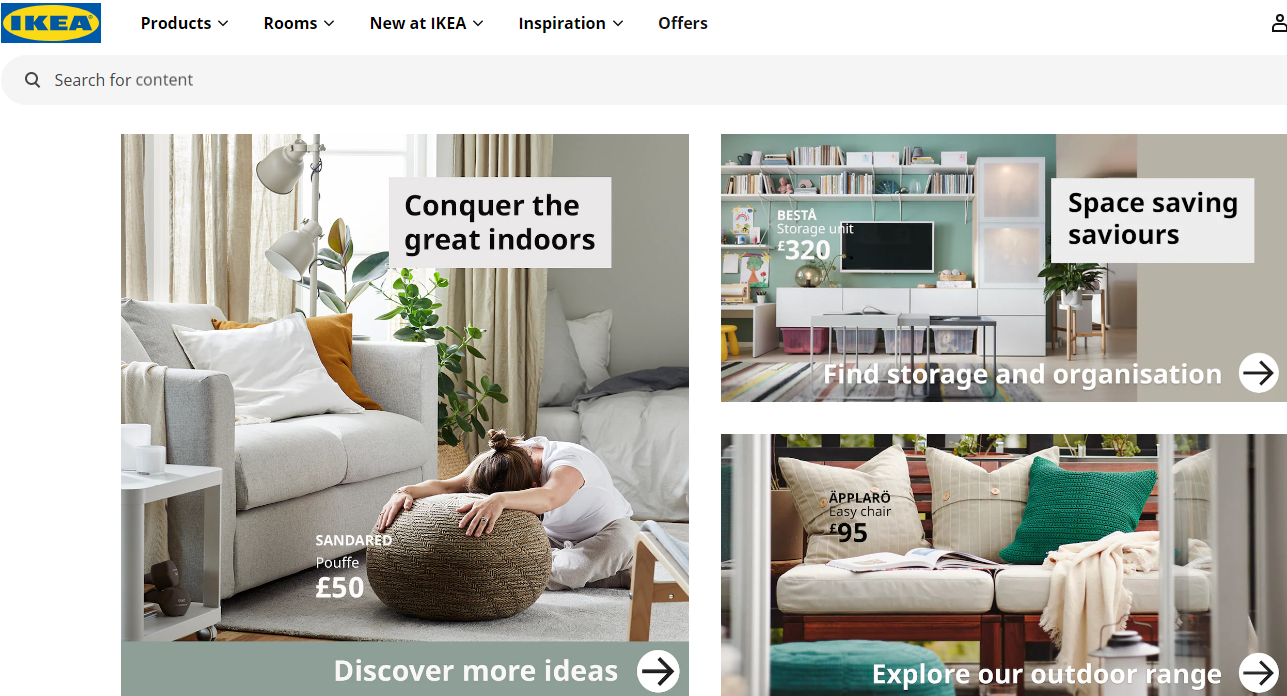Go to the Offers page
This screenshot has width=1287, height=696.
pyautogui.click(x=683, y=23)
